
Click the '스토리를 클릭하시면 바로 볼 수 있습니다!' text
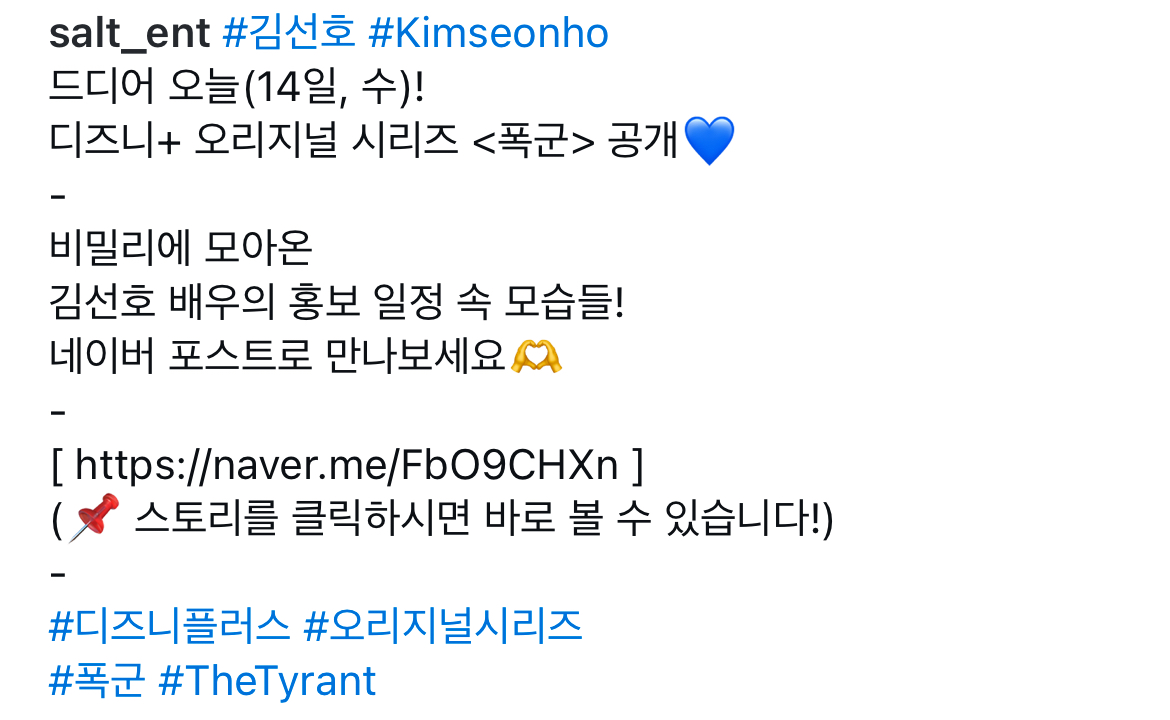pos(478,517)
